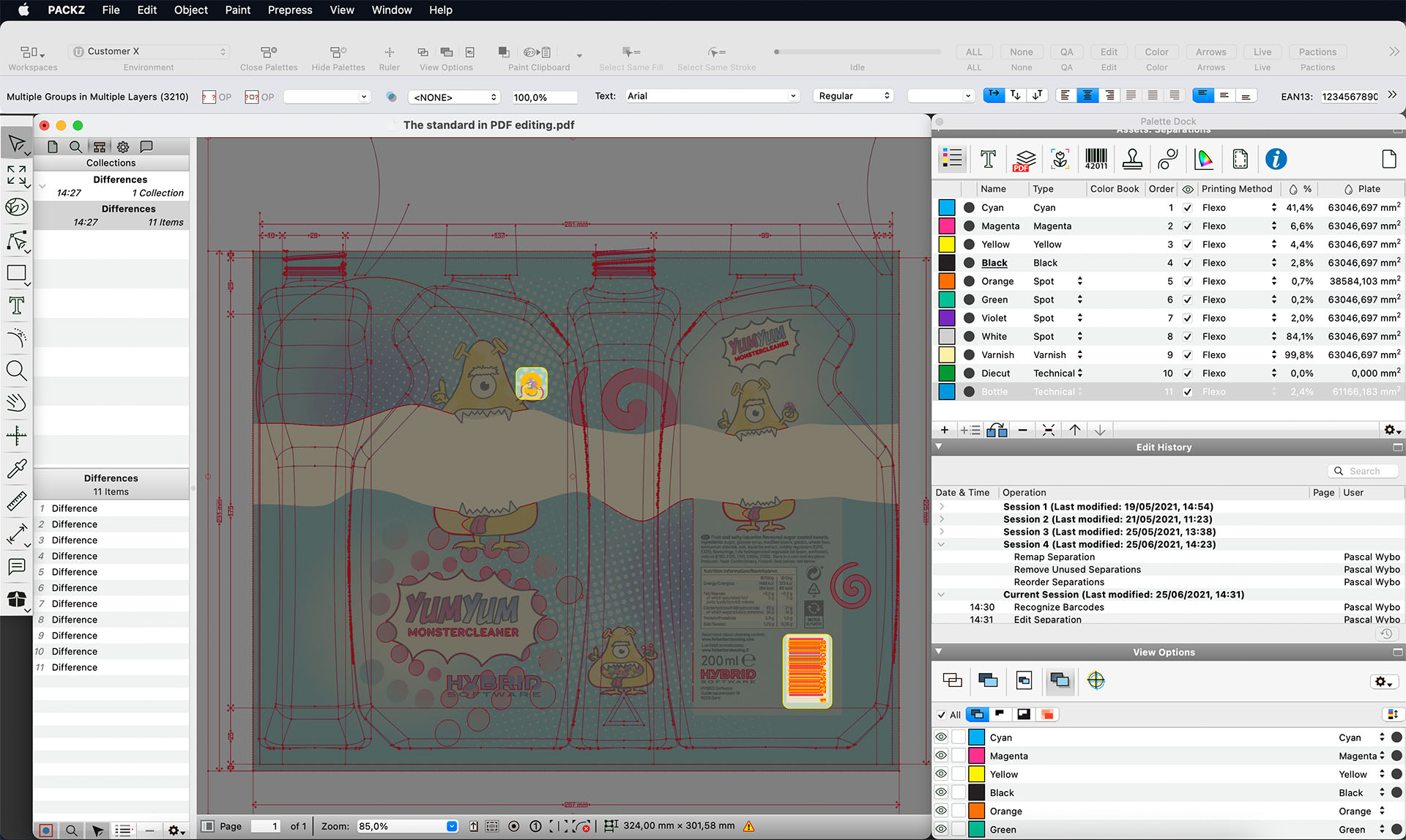Toggle eye visibility for Green in View Options

click(x=941, y=829)
